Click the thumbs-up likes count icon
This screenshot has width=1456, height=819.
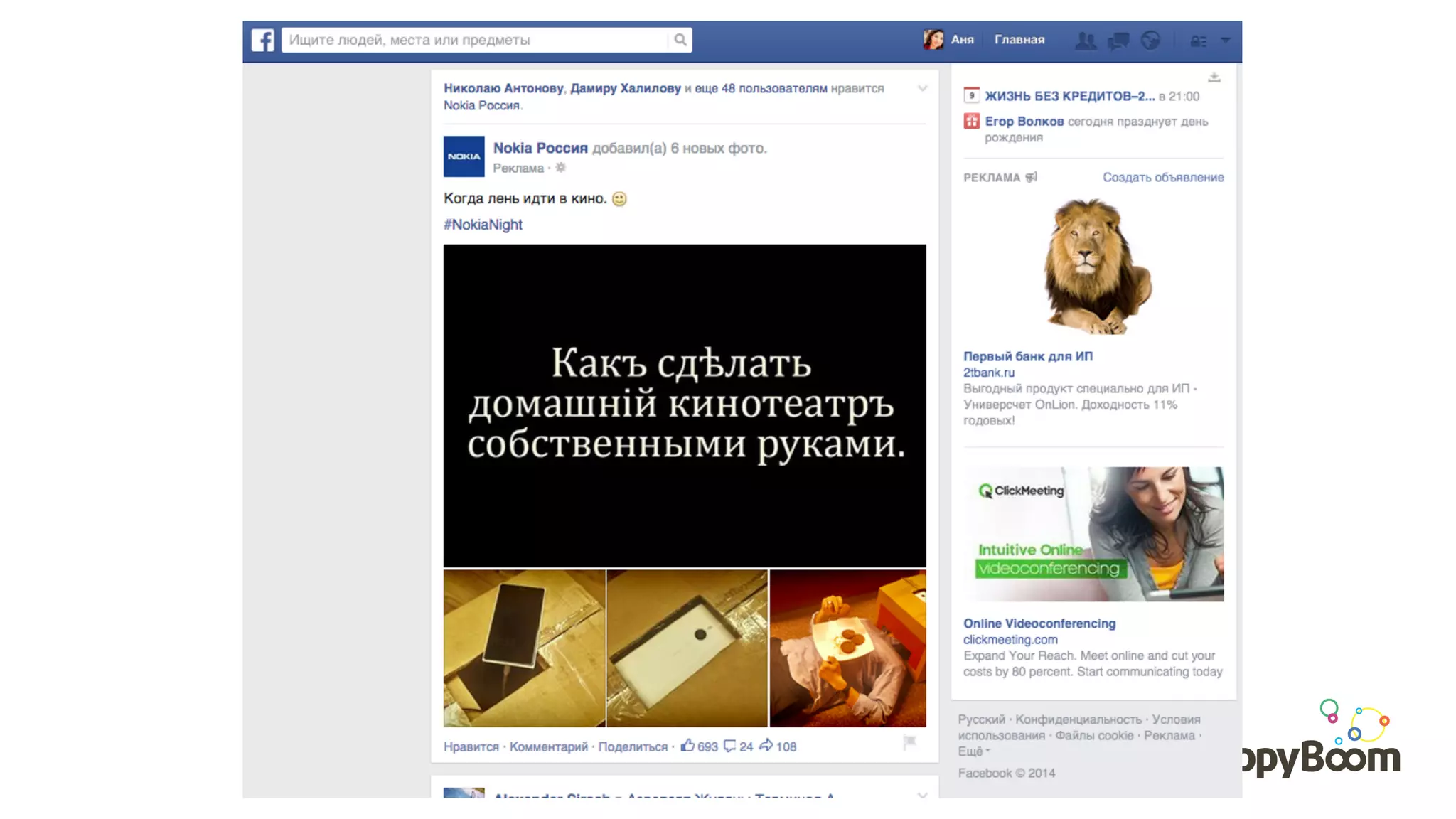[x=687, y=745]
